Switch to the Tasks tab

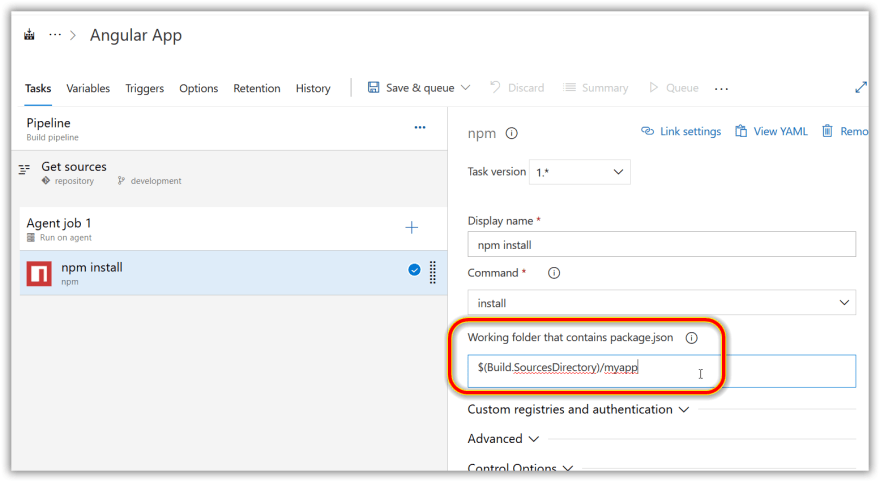coord(38,88)
